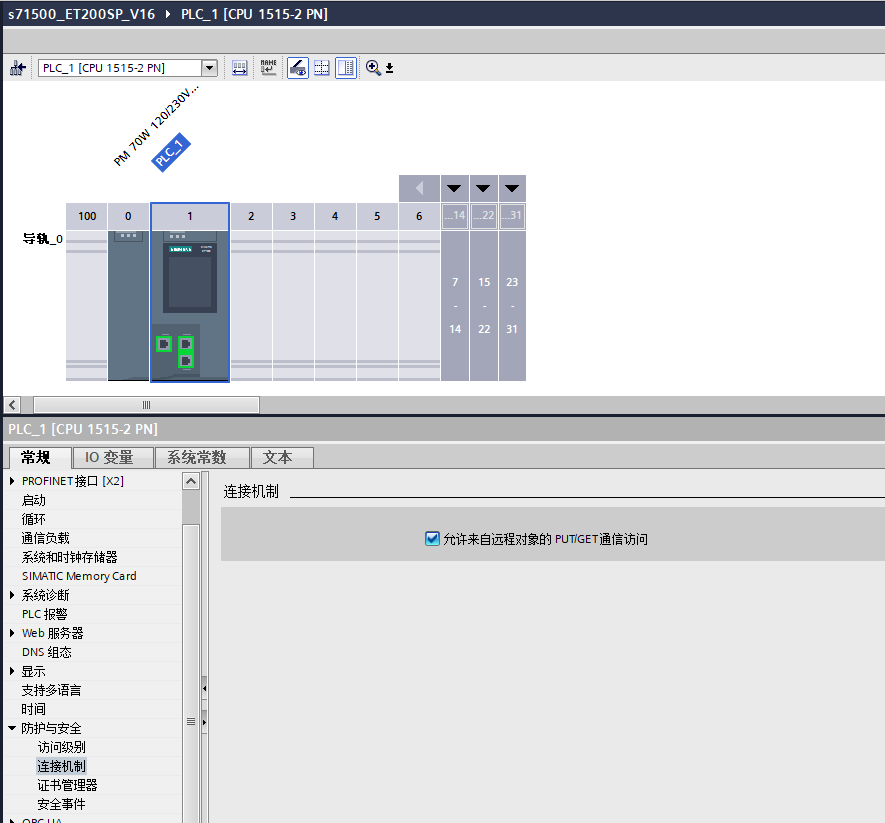Toggle the NAME module labels icon
The width and height of the screenshot is (885, 823).
[269, 68]
